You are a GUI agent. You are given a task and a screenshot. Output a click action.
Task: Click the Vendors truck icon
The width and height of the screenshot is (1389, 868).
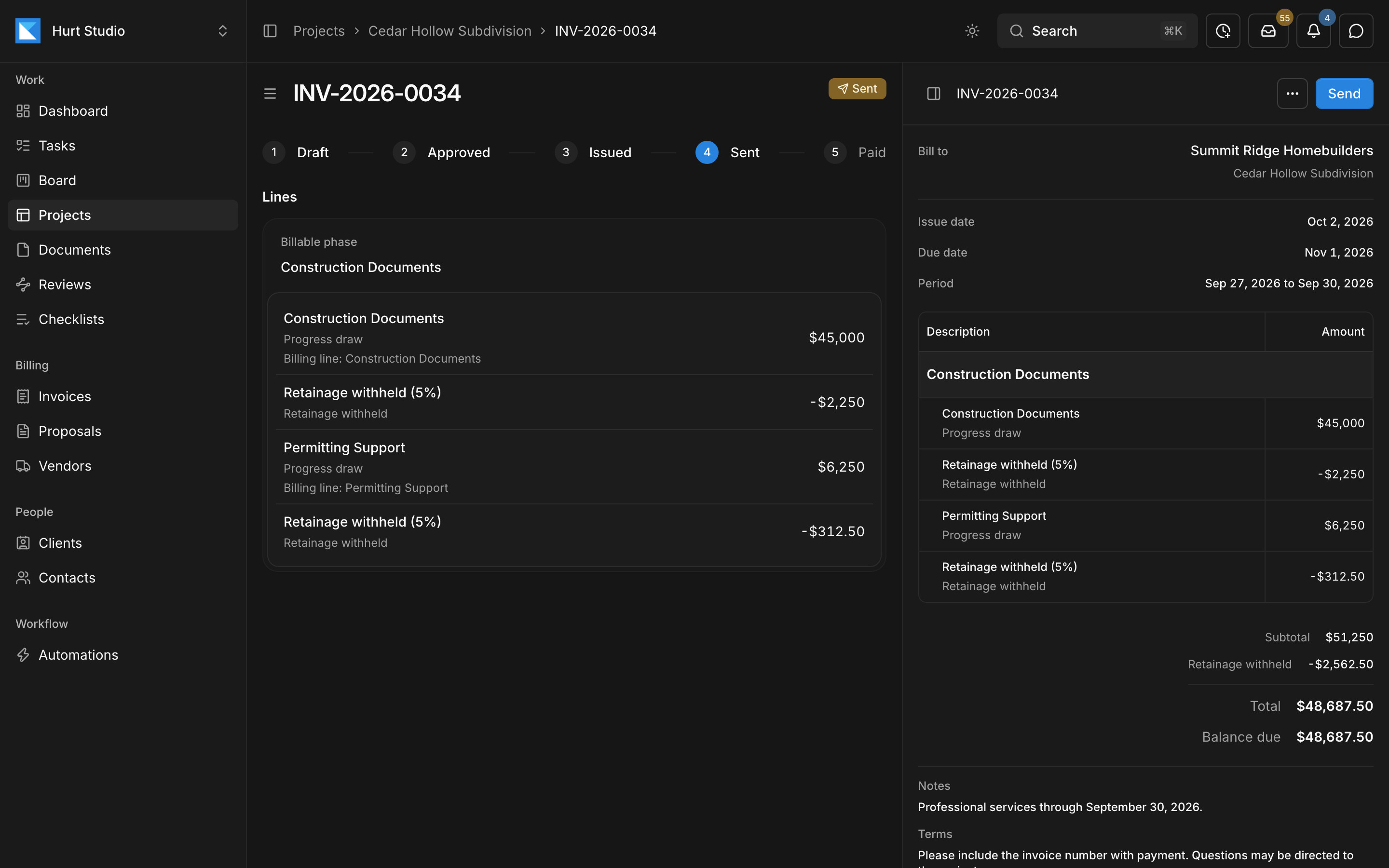pos(23,466)
